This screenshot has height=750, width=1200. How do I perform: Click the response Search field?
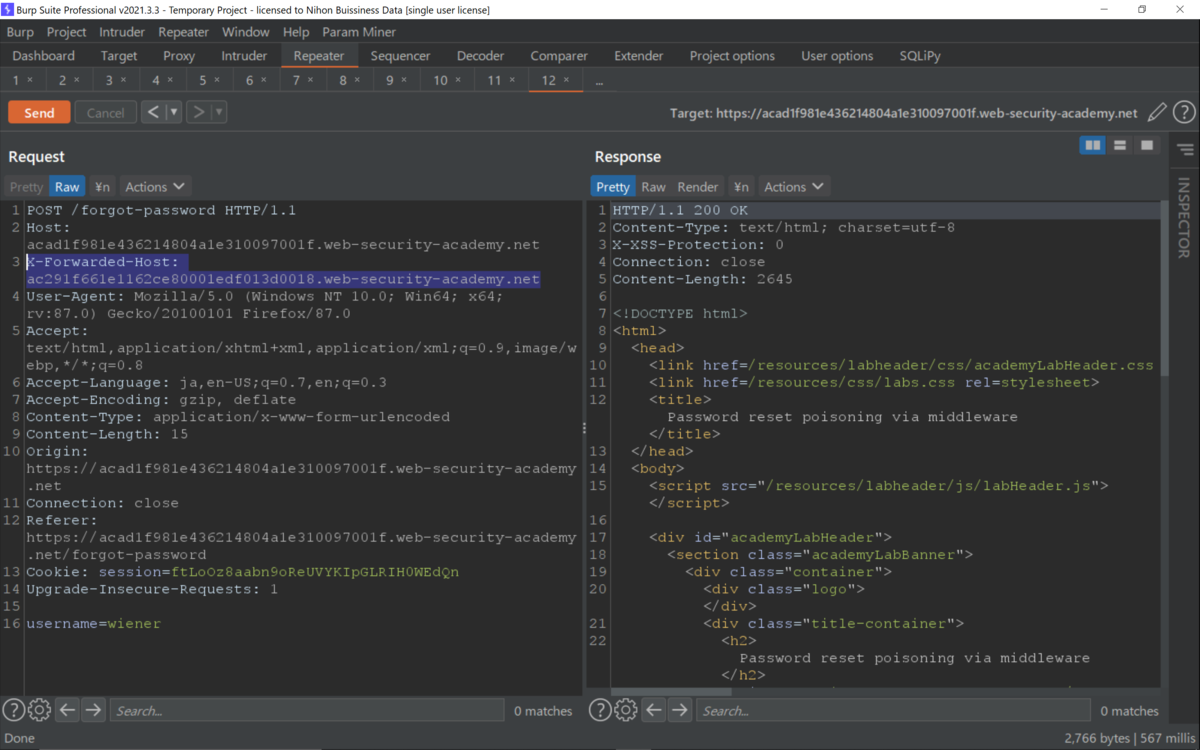pyautogui.click(x=893, y=711)
